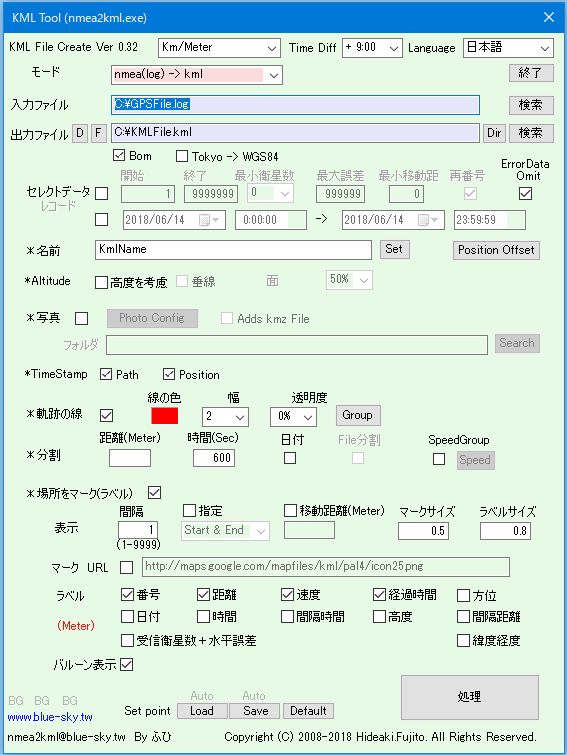
Task: Toggle the Bom checkbox
Action: pyautogui.click(x=118, y=156)
